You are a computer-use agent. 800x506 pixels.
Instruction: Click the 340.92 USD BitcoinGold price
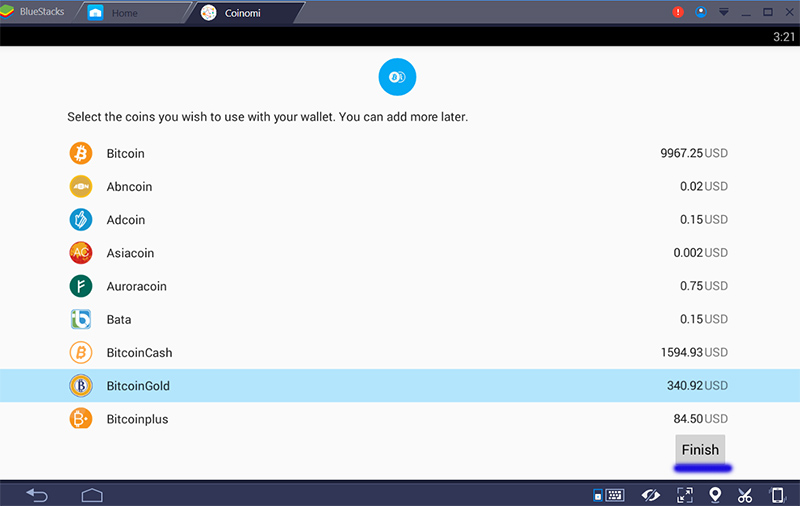(697, 385)
